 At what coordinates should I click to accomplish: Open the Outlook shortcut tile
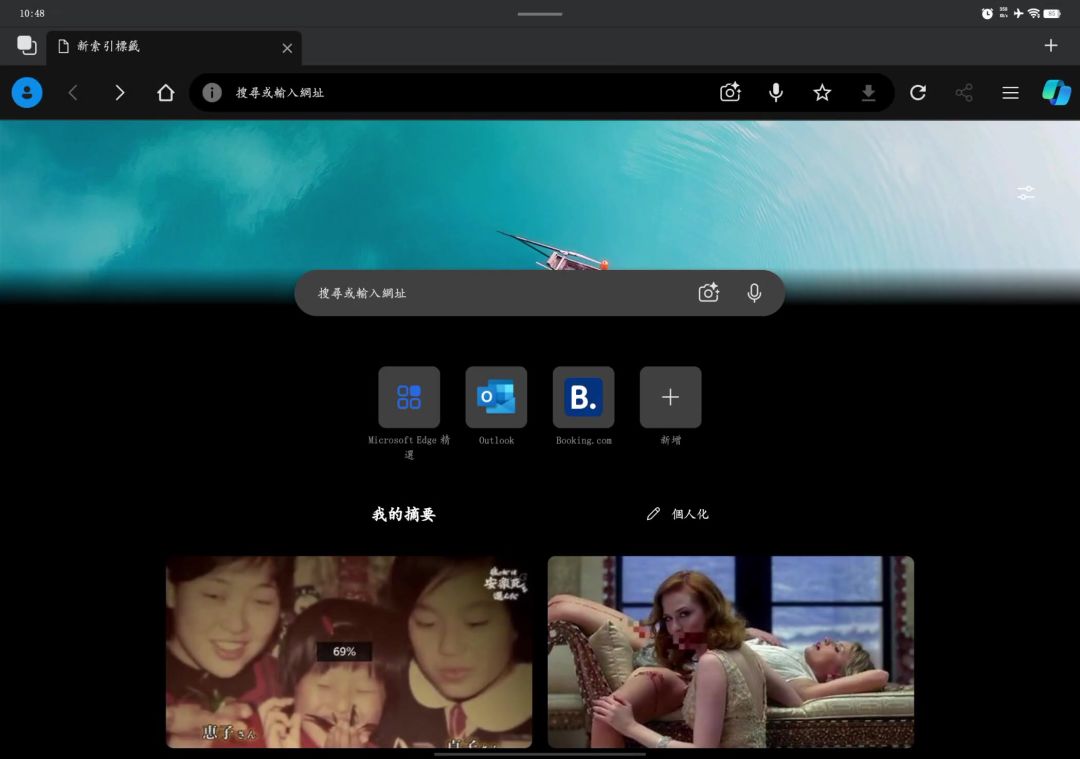point(496,397)
